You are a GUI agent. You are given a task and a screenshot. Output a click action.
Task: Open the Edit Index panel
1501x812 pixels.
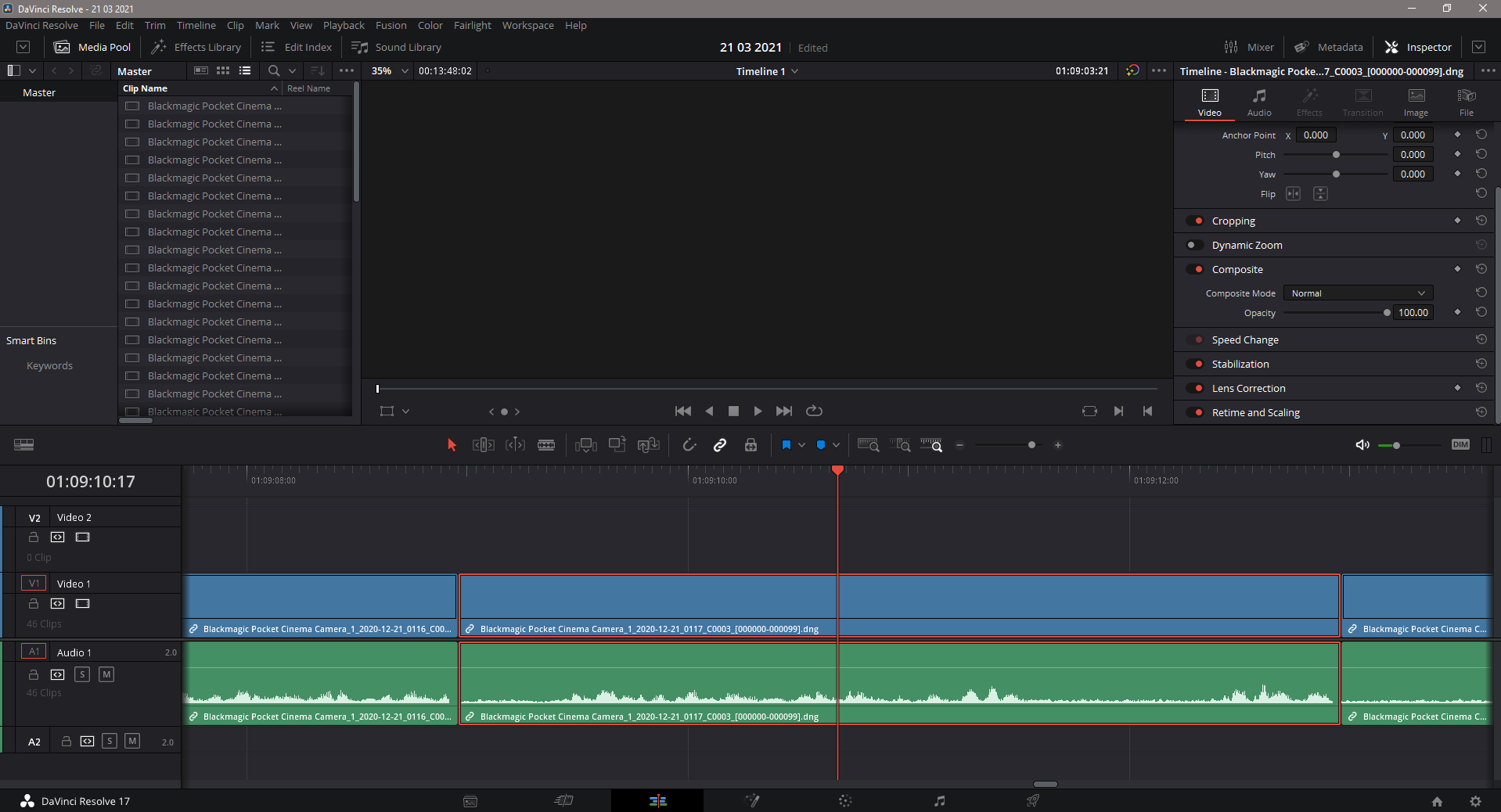(297, 47)
